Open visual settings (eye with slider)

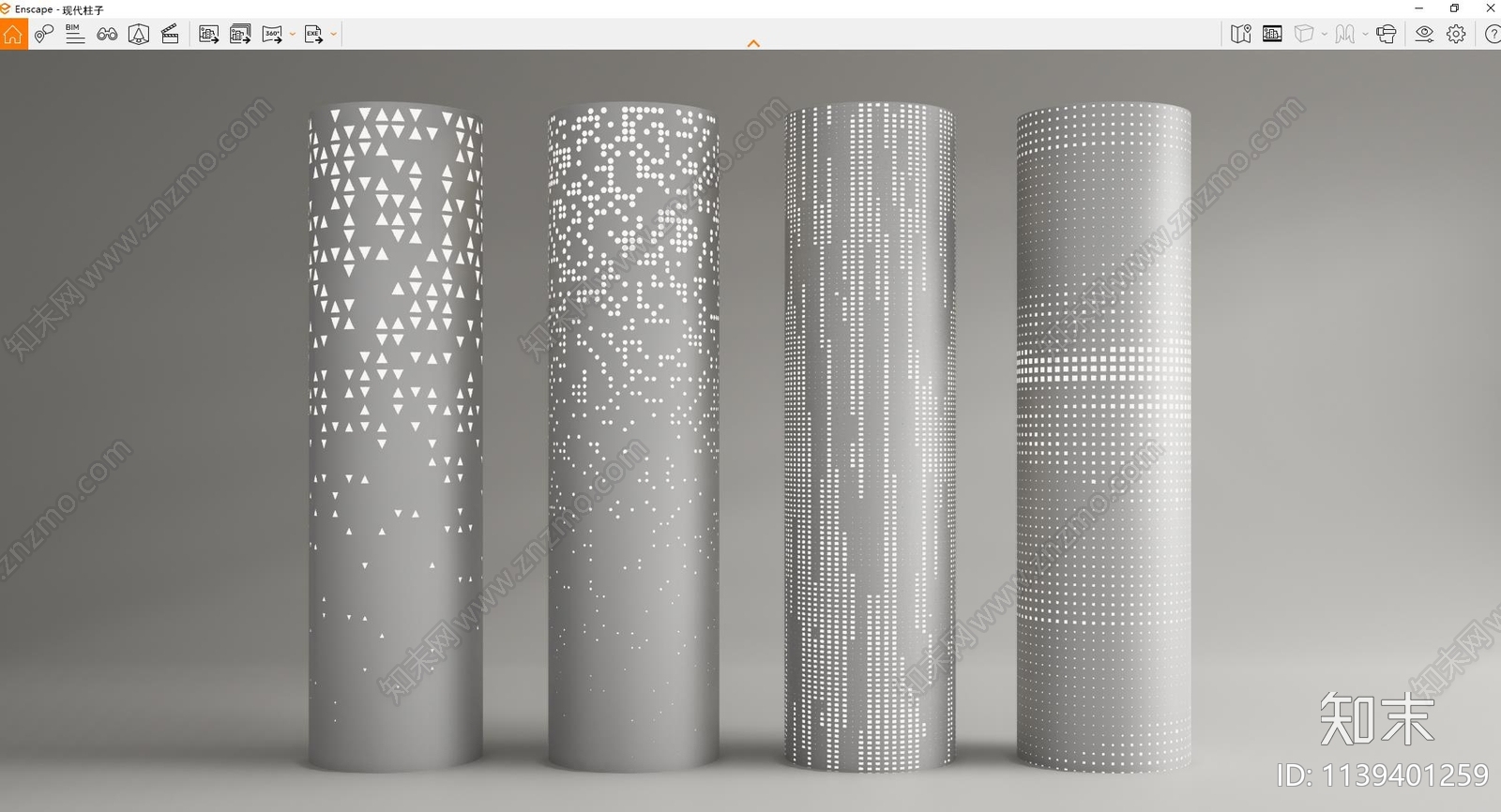(x=1424, y=35)
